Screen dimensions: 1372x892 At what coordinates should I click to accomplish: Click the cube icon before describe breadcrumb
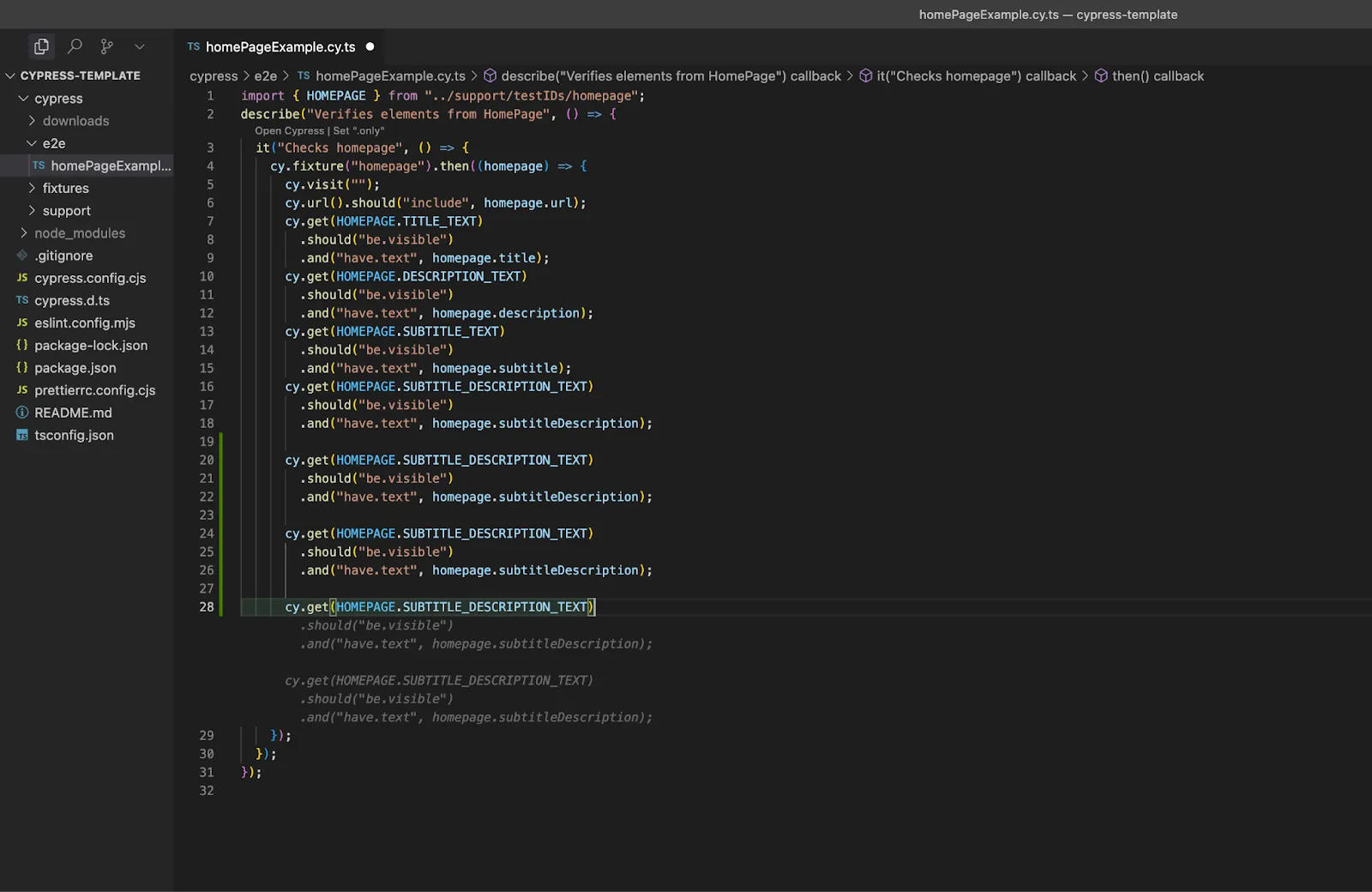pyautogui.click(x=490, y=76)
